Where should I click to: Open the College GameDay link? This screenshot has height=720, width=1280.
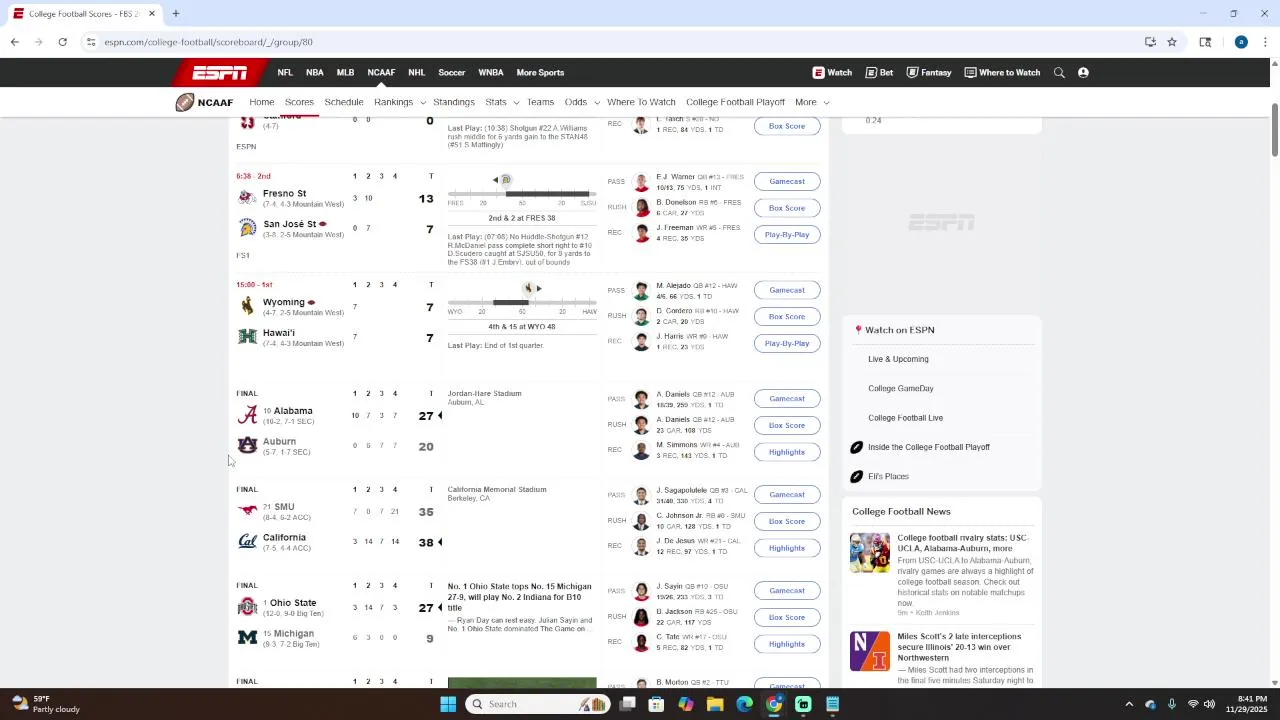coord(900,388)
